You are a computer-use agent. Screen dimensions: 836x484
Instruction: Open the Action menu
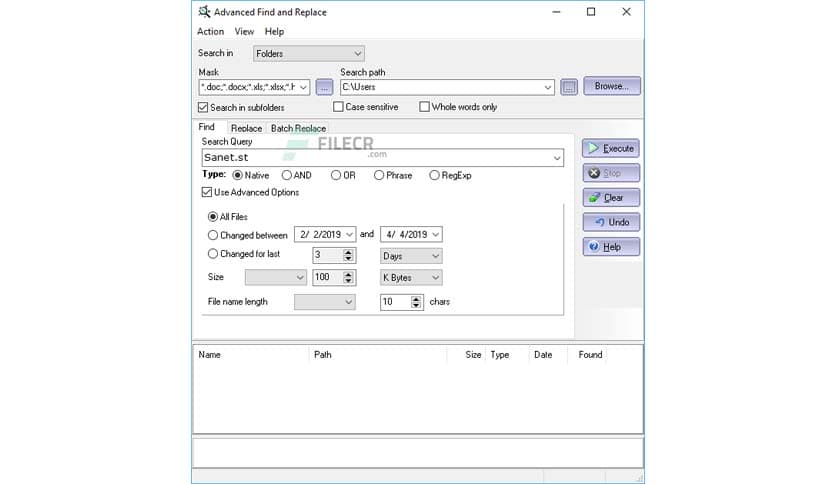click(211, 31)
